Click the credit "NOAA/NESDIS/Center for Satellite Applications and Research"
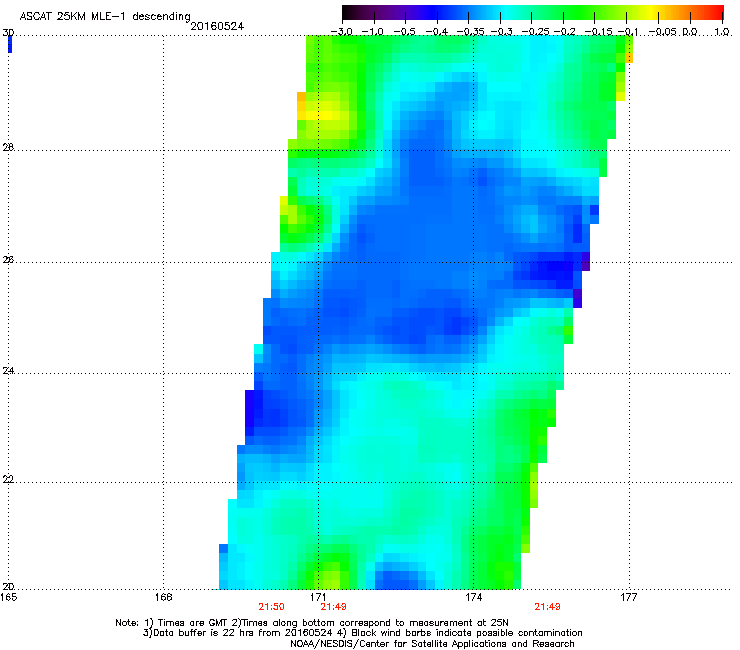740x650 pixels. click(x=432, y=644)
